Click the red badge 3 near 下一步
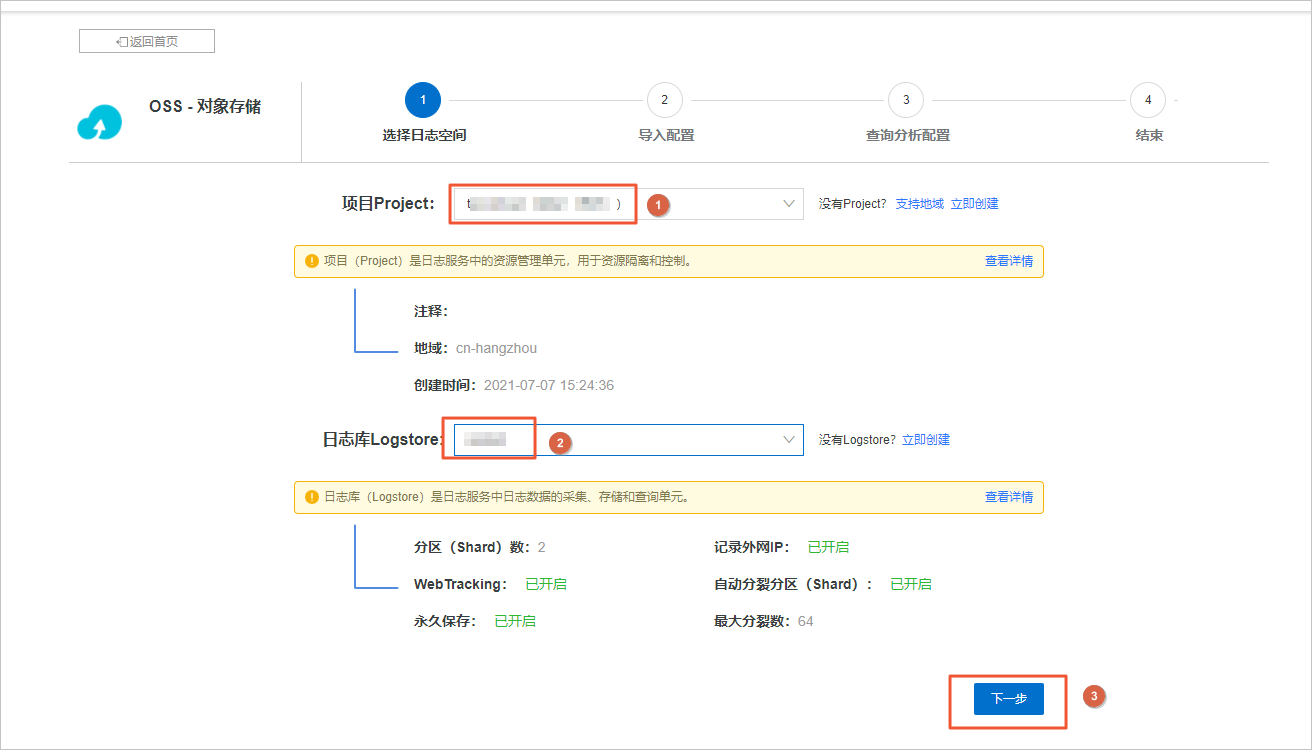The height and width of the screenshot is (750, 1312). (x=1093, y=696)
